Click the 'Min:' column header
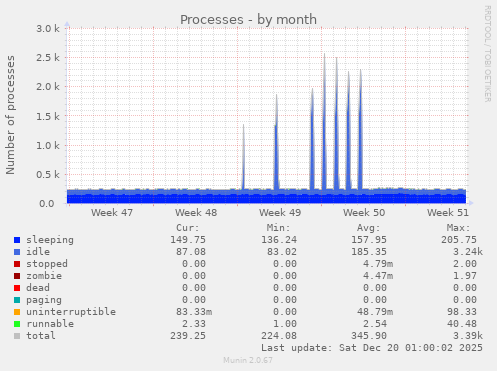The height and width of the screenshot is (371, 497). coord(278,228)
